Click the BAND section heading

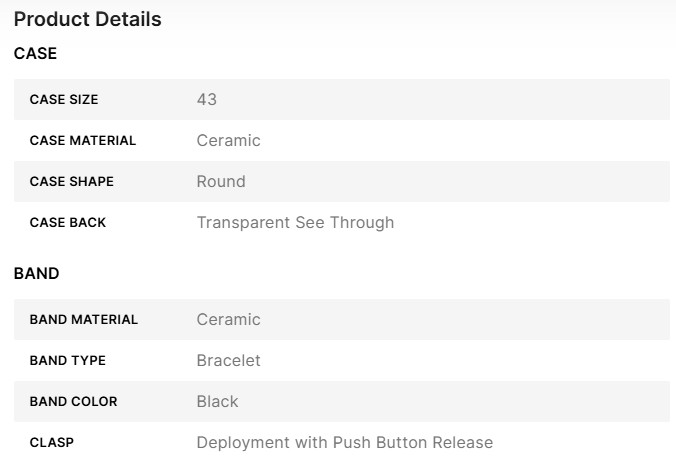tap(37, 273)
